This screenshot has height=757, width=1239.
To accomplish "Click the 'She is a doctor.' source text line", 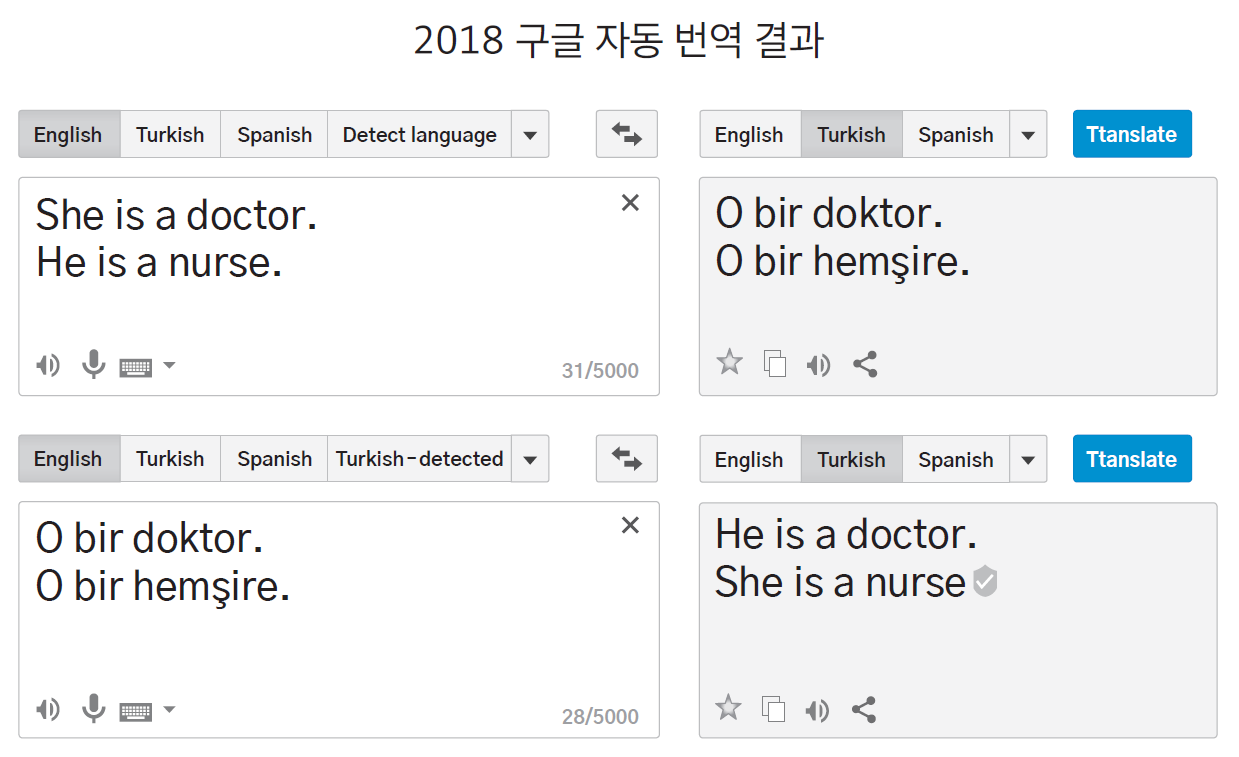I will pyautogui.click(x=177, y=215).
